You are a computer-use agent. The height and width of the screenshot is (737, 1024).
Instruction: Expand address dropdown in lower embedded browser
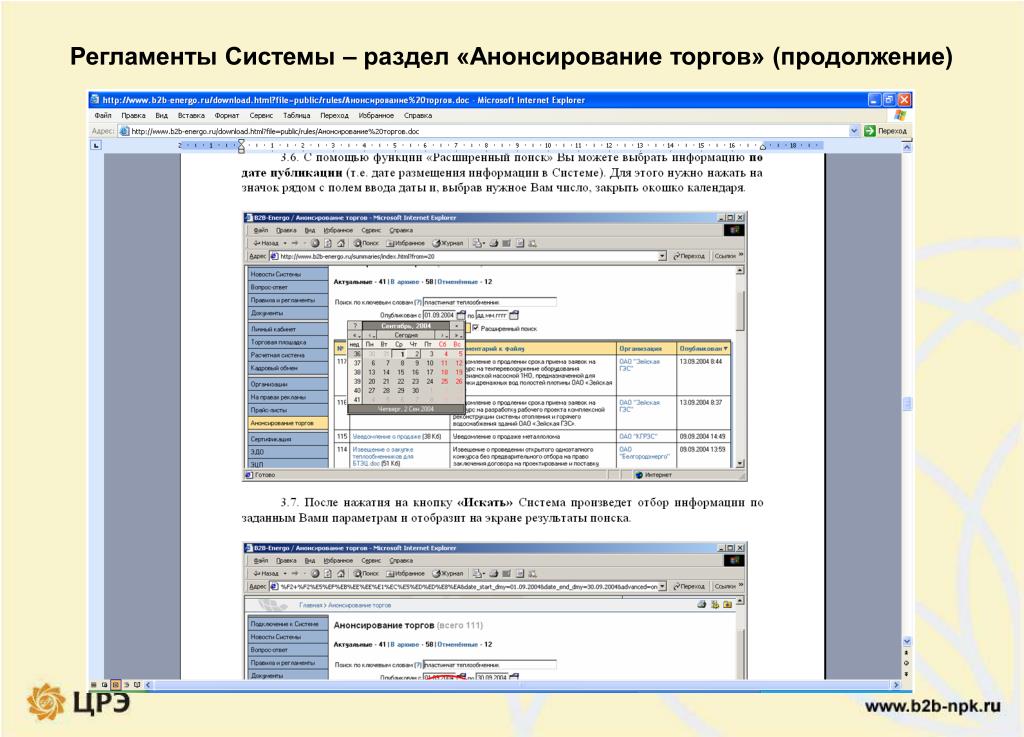(662, 587)
